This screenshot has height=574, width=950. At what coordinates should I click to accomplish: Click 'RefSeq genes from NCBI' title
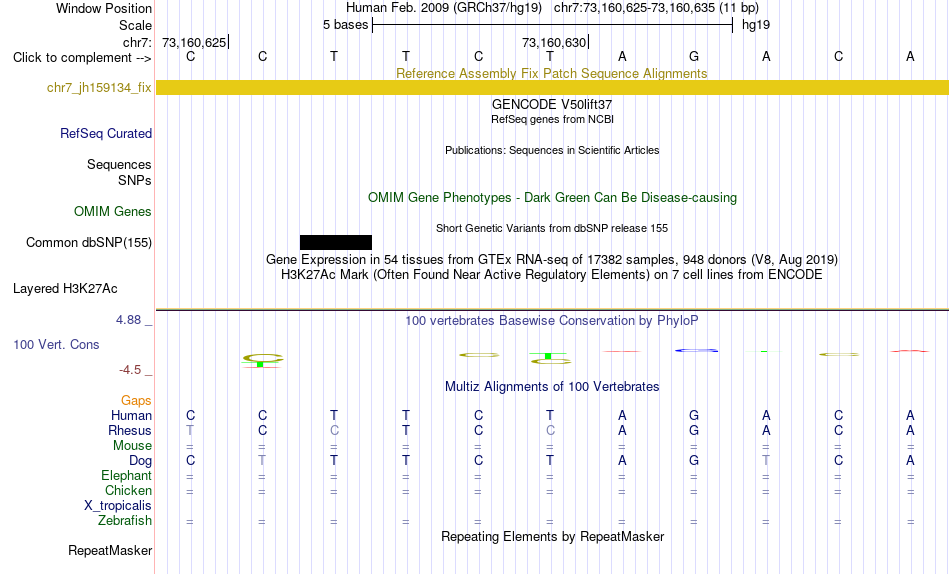[552, 119]
